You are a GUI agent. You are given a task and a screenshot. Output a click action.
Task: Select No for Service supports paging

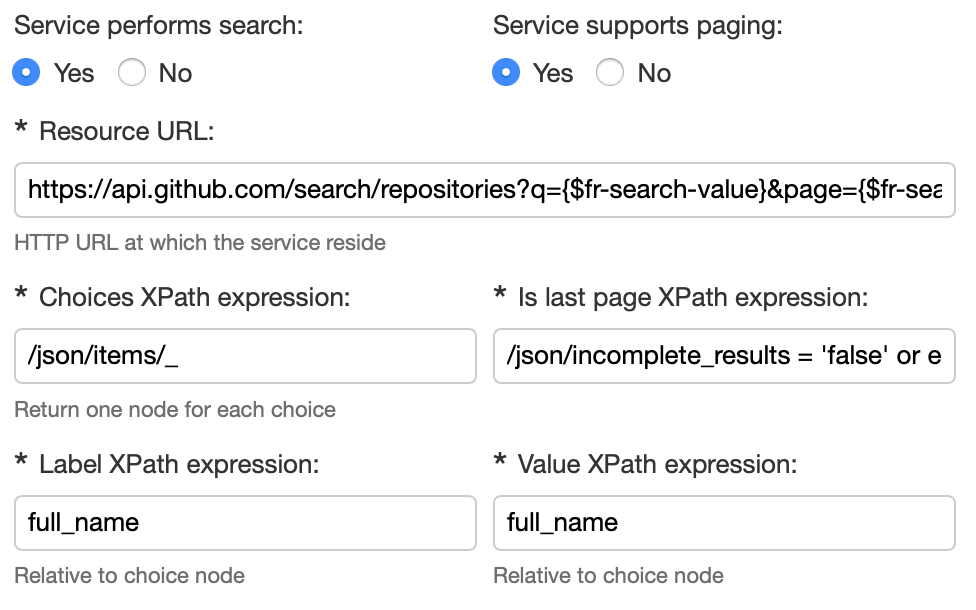(x=610, y=73)
